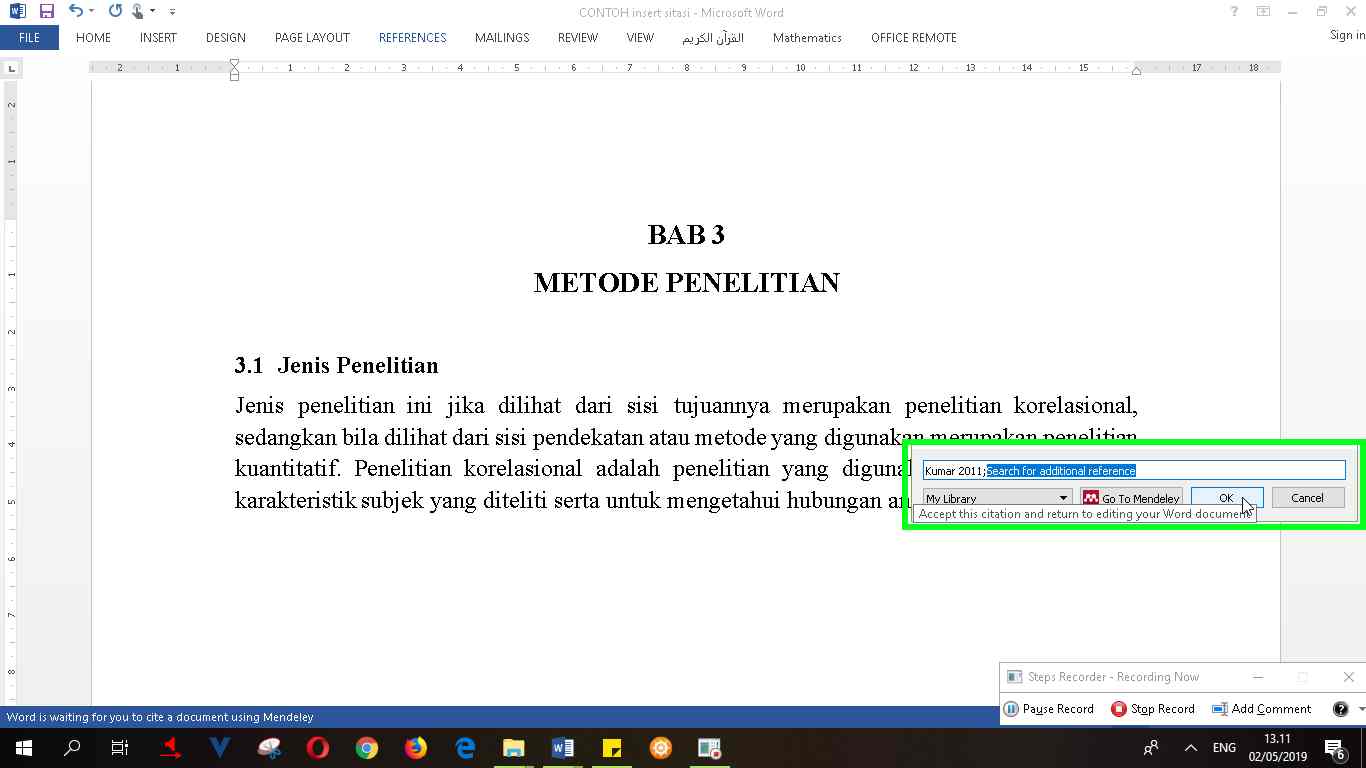Open the REFERENCES ribbon tab

click(x=412, y=38)
